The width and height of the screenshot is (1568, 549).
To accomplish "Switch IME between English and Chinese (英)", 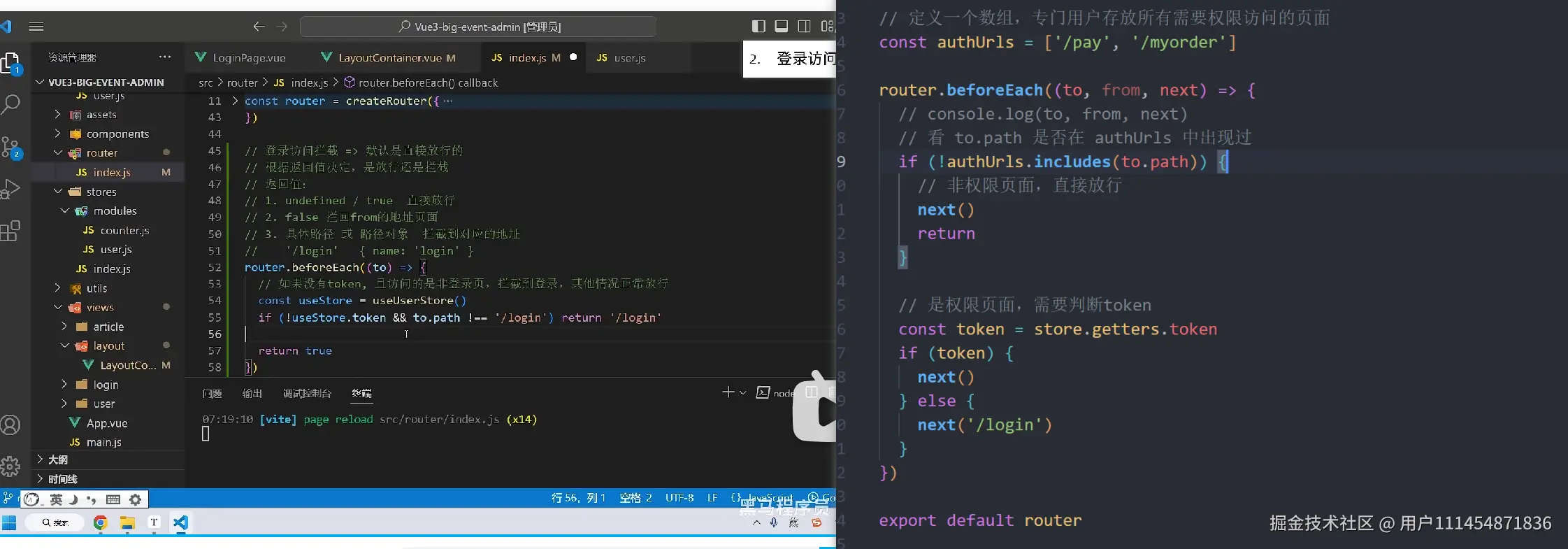I will click(56, 499).
